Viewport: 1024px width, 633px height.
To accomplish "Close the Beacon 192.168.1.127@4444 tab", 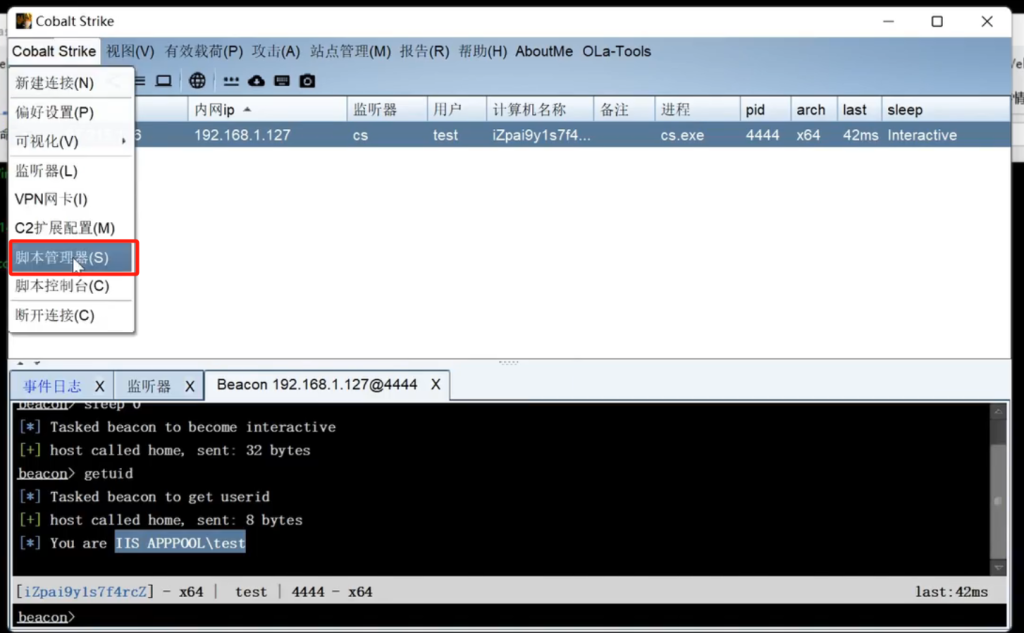I will (436, 385).
